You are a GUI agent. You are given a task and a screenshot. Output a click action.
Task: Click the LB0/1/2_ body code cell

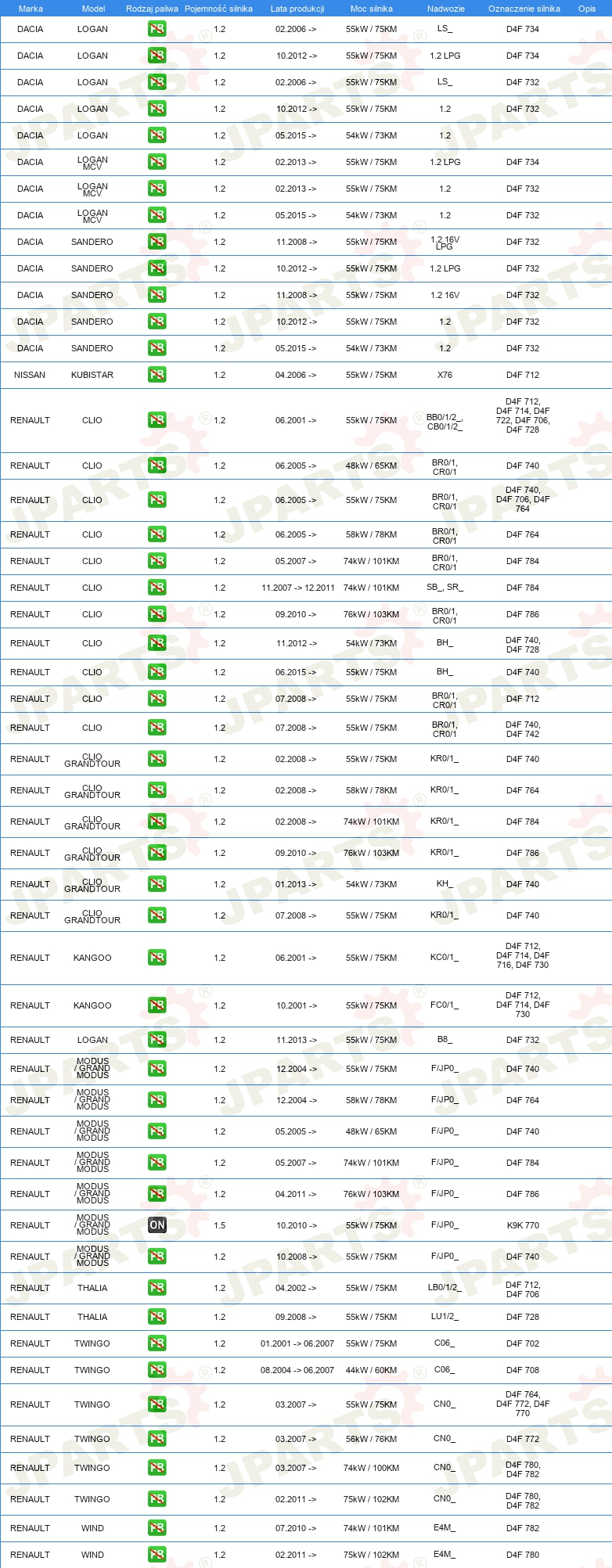[x=445, y=1288]
